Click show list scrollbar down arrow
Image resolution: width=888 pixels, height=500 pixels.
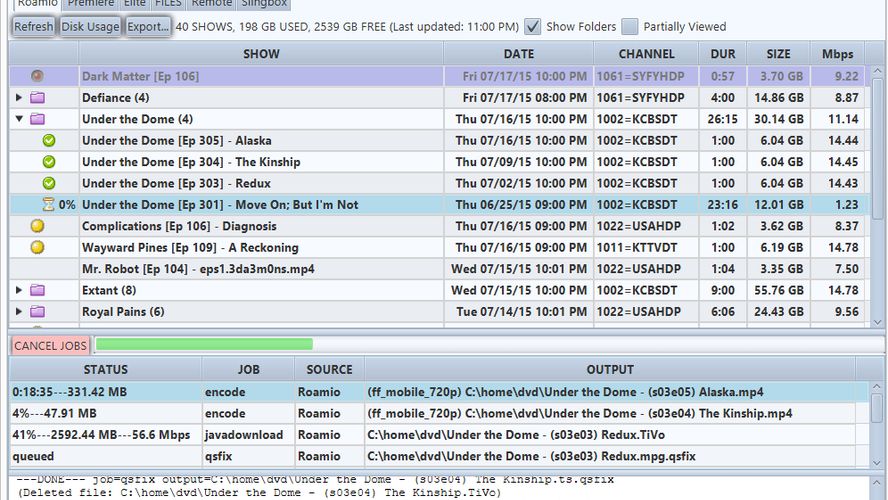(877, 322)
